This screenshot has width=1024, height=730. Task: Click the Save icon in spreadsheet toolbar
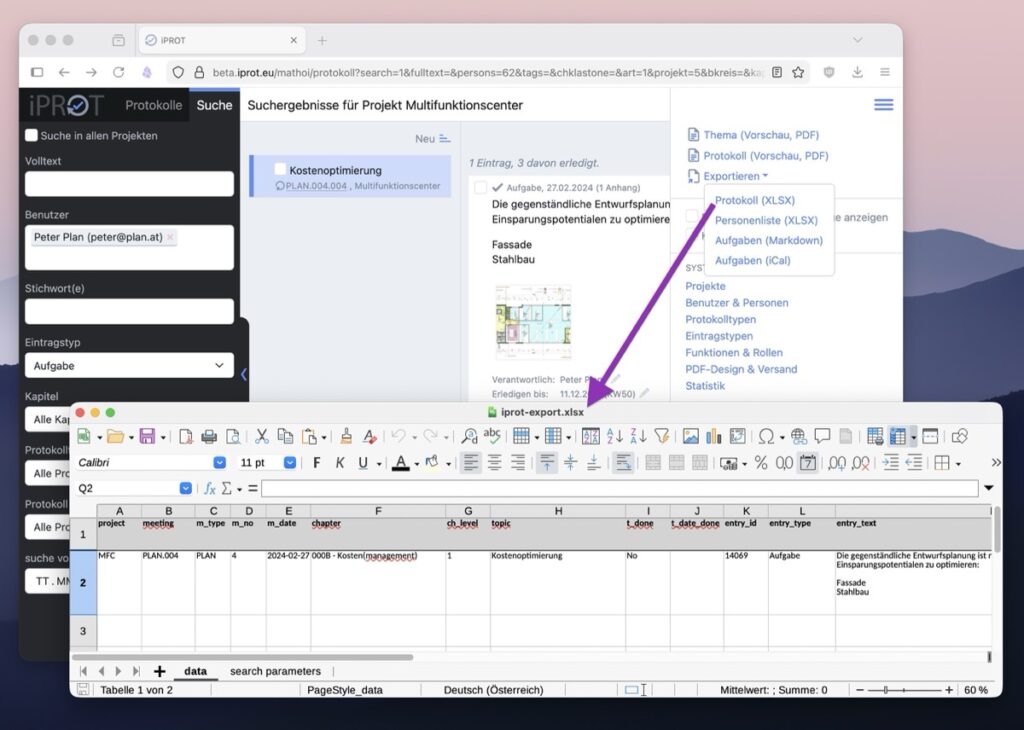[147, 436]
